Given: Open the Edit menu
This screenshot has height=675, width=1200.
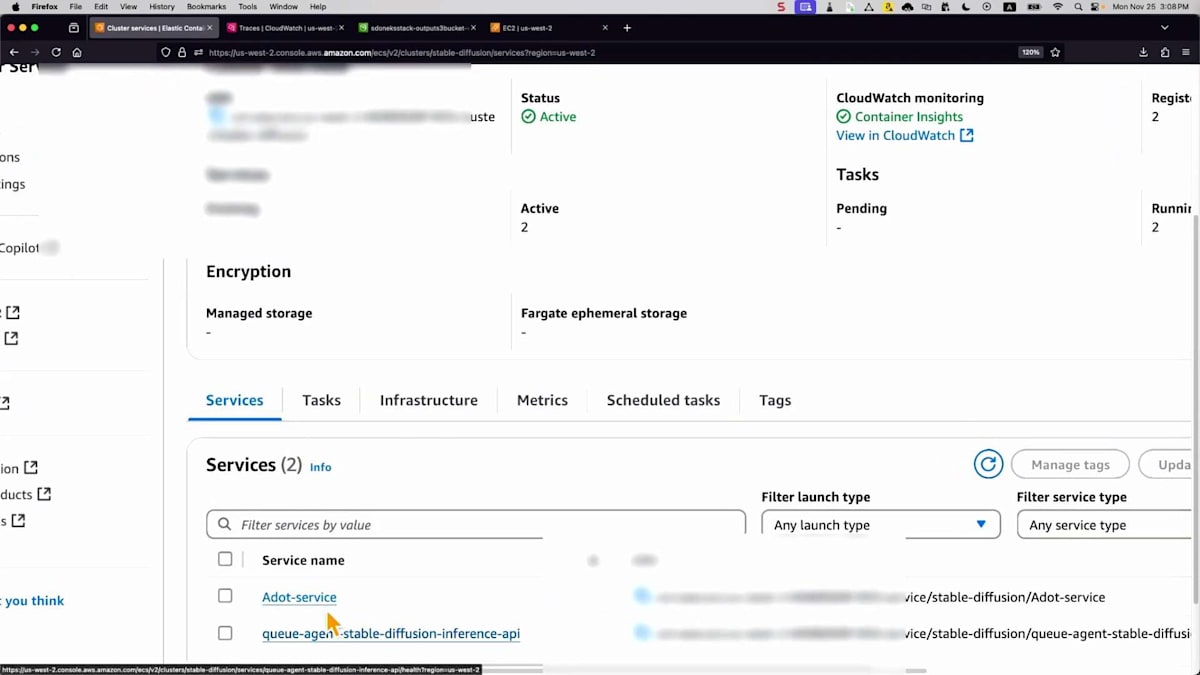Looking at the screenshot, I should coord(101,6).
